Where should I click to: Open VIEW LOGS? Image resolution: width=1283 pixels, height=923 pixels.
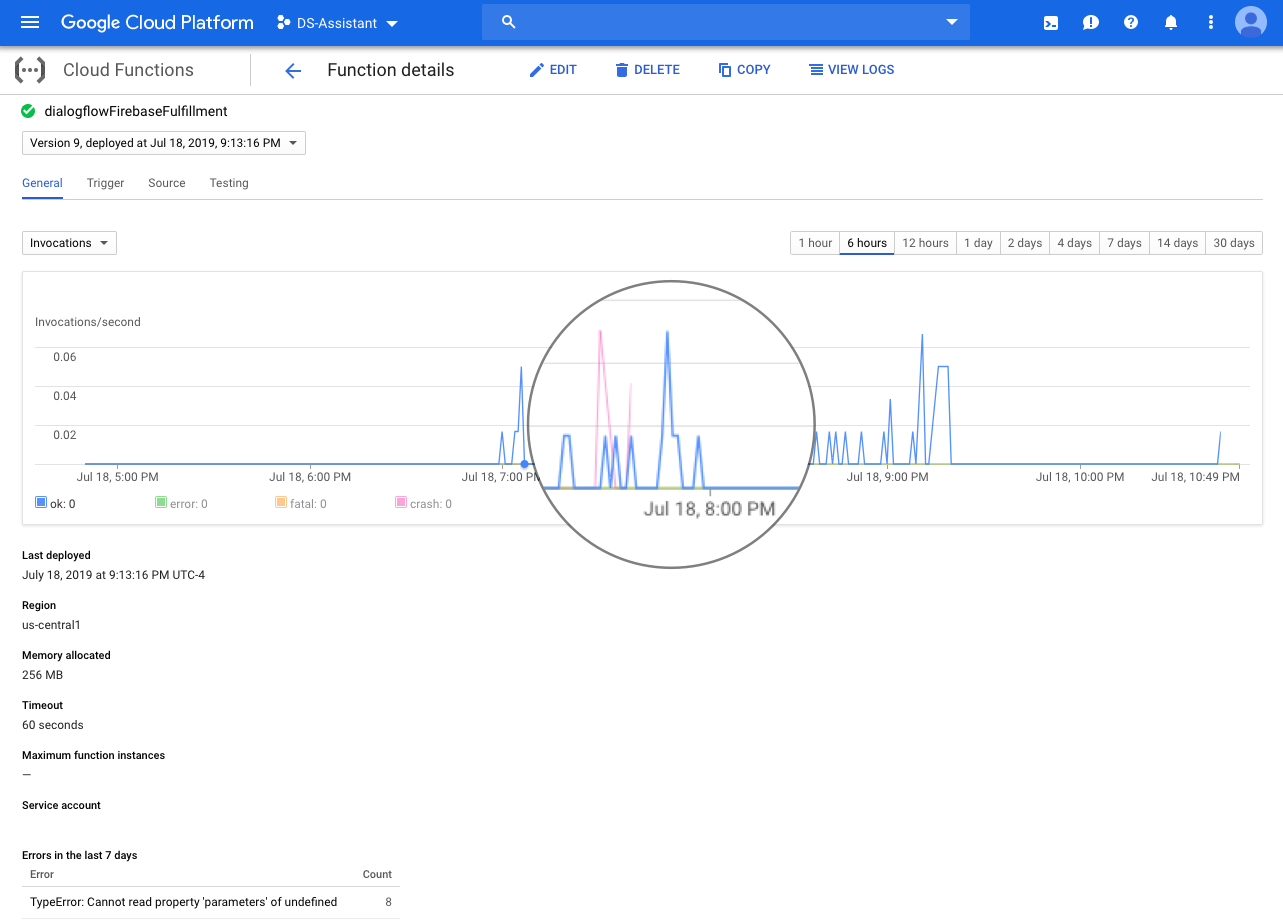pos(852,70)
